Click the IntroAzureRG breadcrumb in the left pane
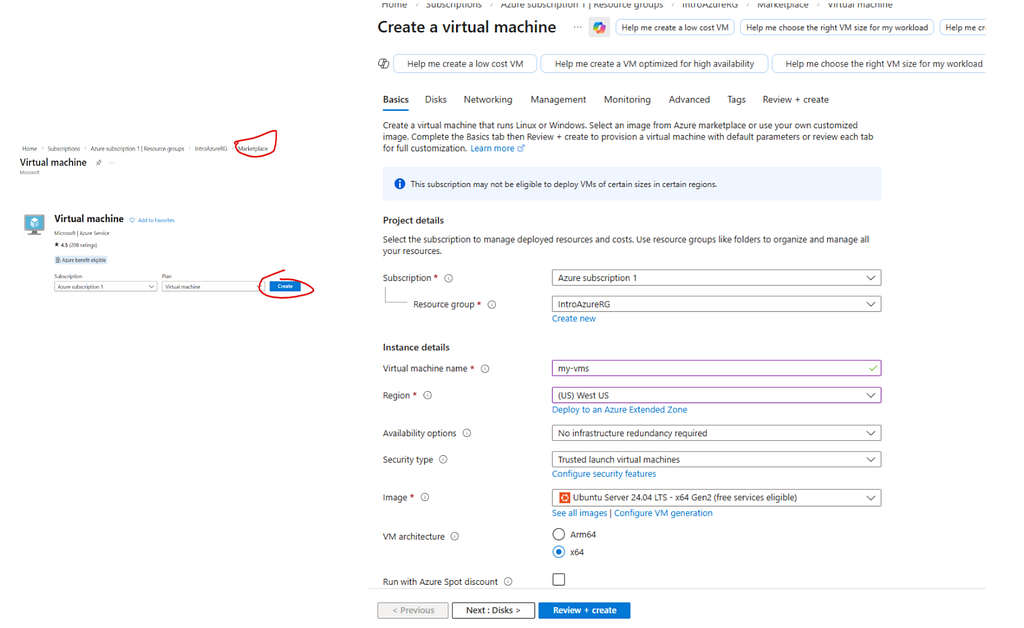 (210, 149)
